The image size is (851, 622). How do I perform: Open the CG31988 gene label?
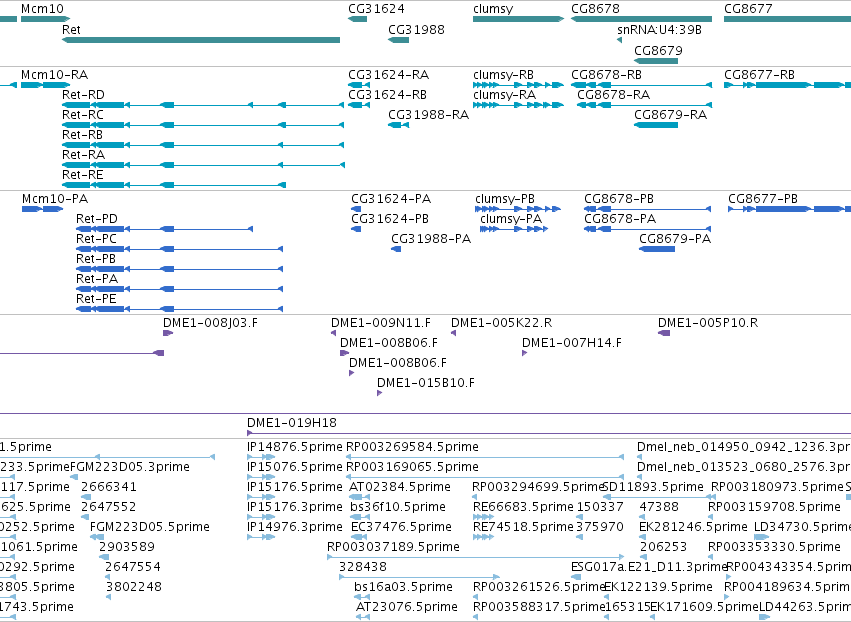pos(416,29)
